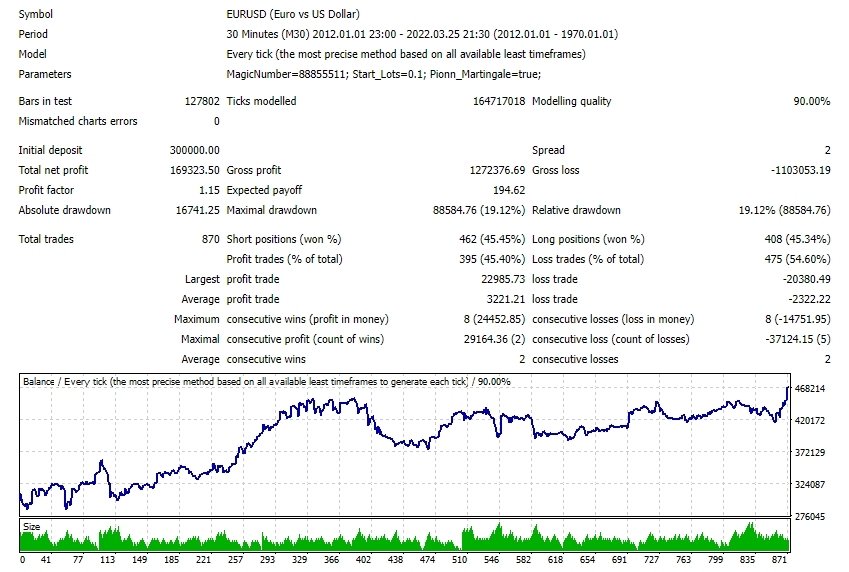Viewport: 849px width, 572px height.
Task: Click the Profit factor value 1.15
Action: [x=209, y=191]
